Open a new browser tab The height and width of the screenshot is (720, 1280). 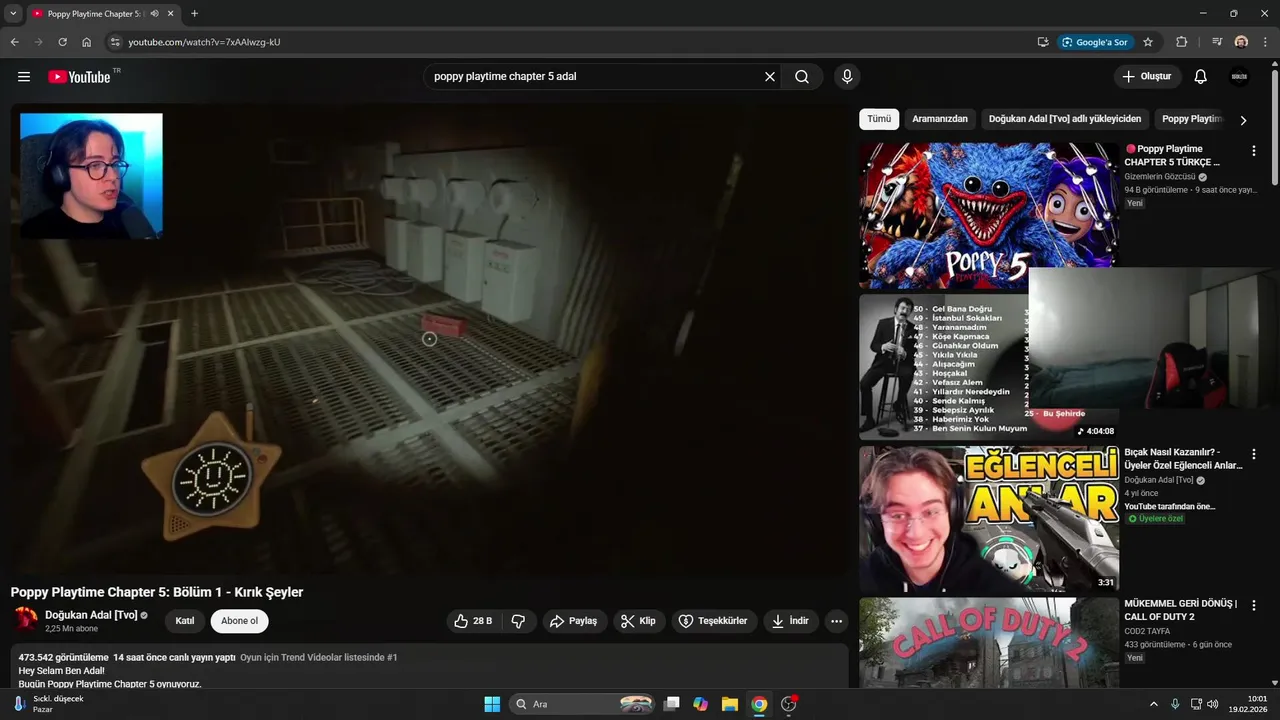pos(194,14)
